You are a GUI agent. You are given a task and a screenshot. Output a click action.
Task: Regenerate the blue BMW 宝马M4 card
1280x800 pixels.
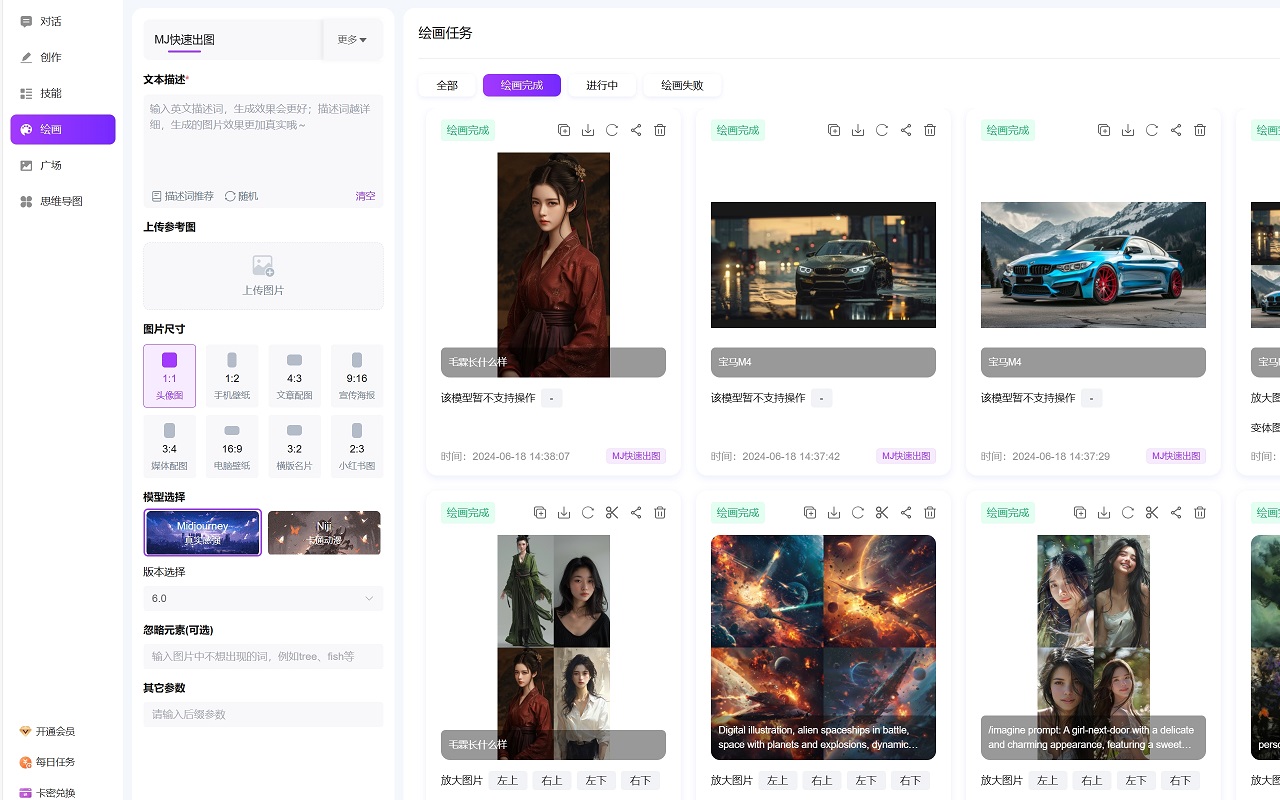(1152, 130)
